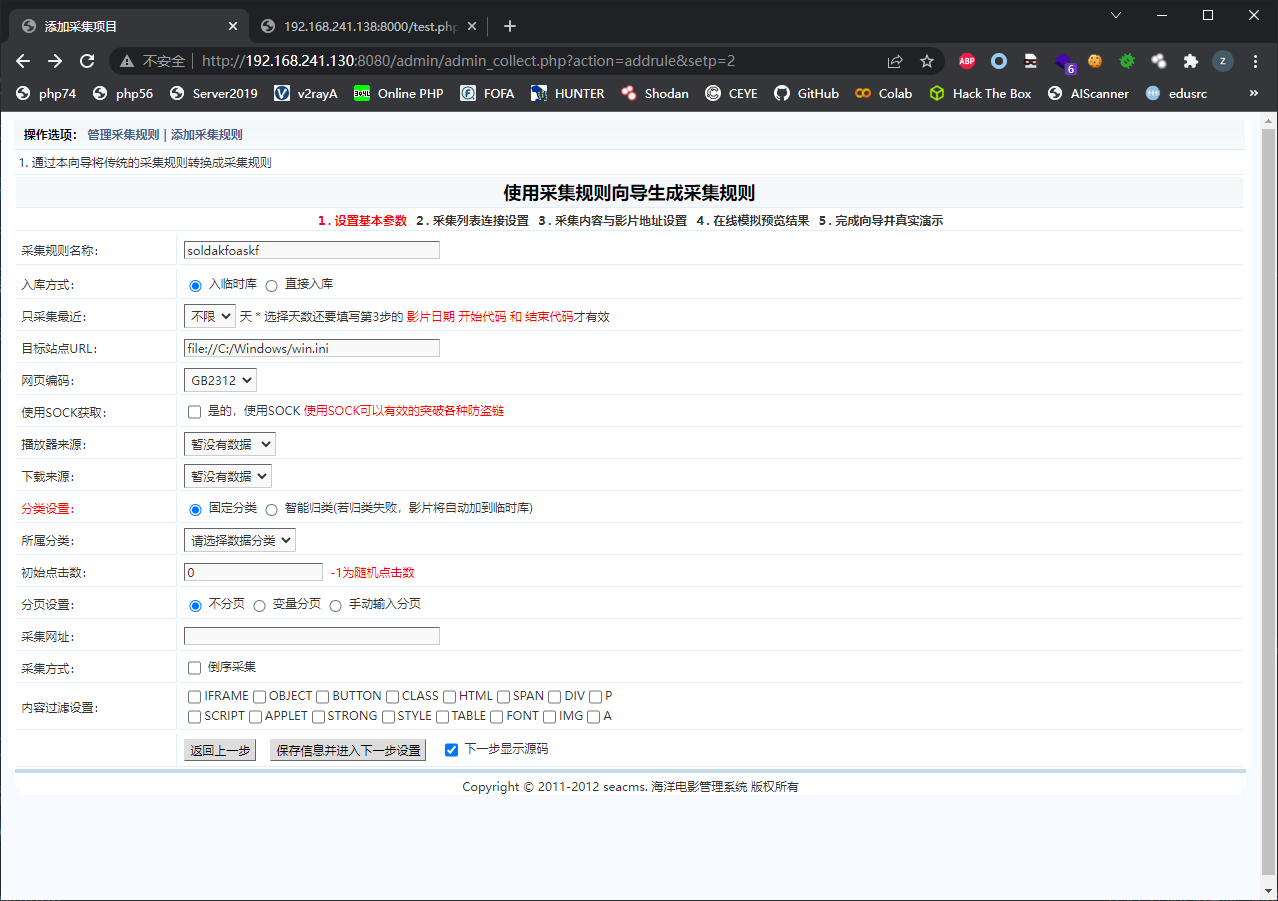
Task: Click the ABP adblock extension icon
Action: 966,60
